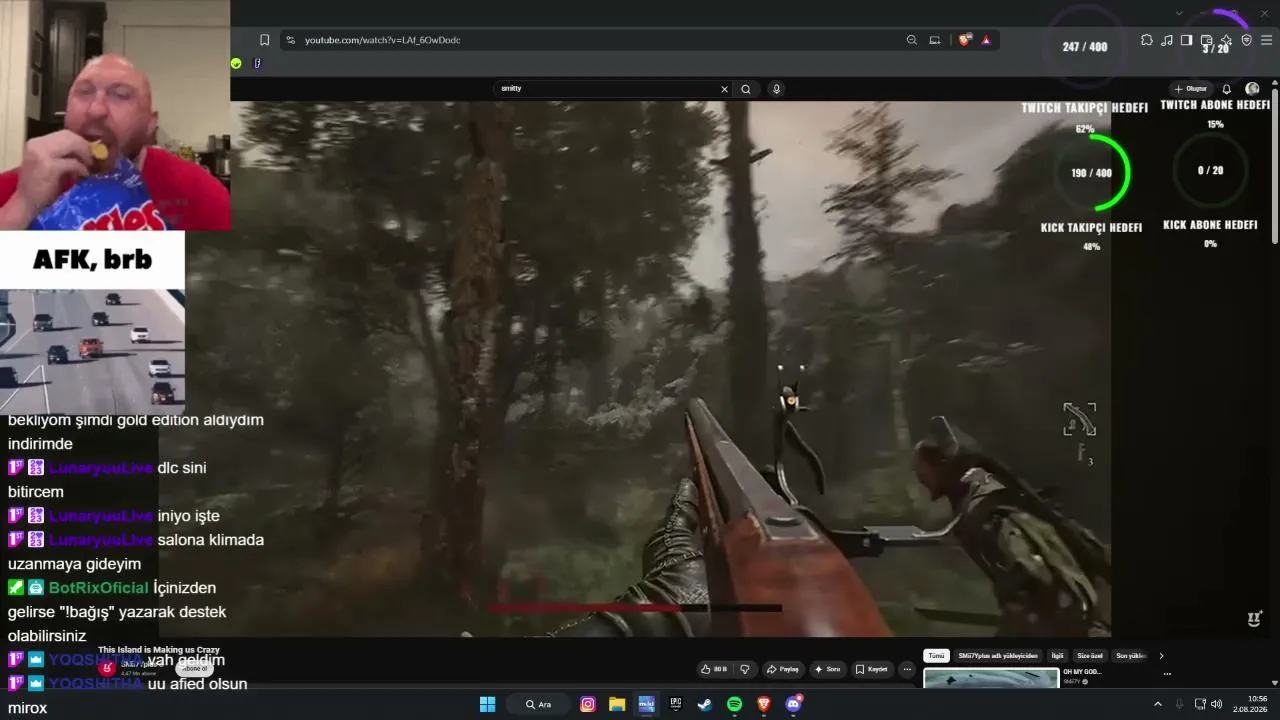The image size is (1280, 720).
Task: Select the SMii7Yplus uploader filter chip
Action: [998, 656]
